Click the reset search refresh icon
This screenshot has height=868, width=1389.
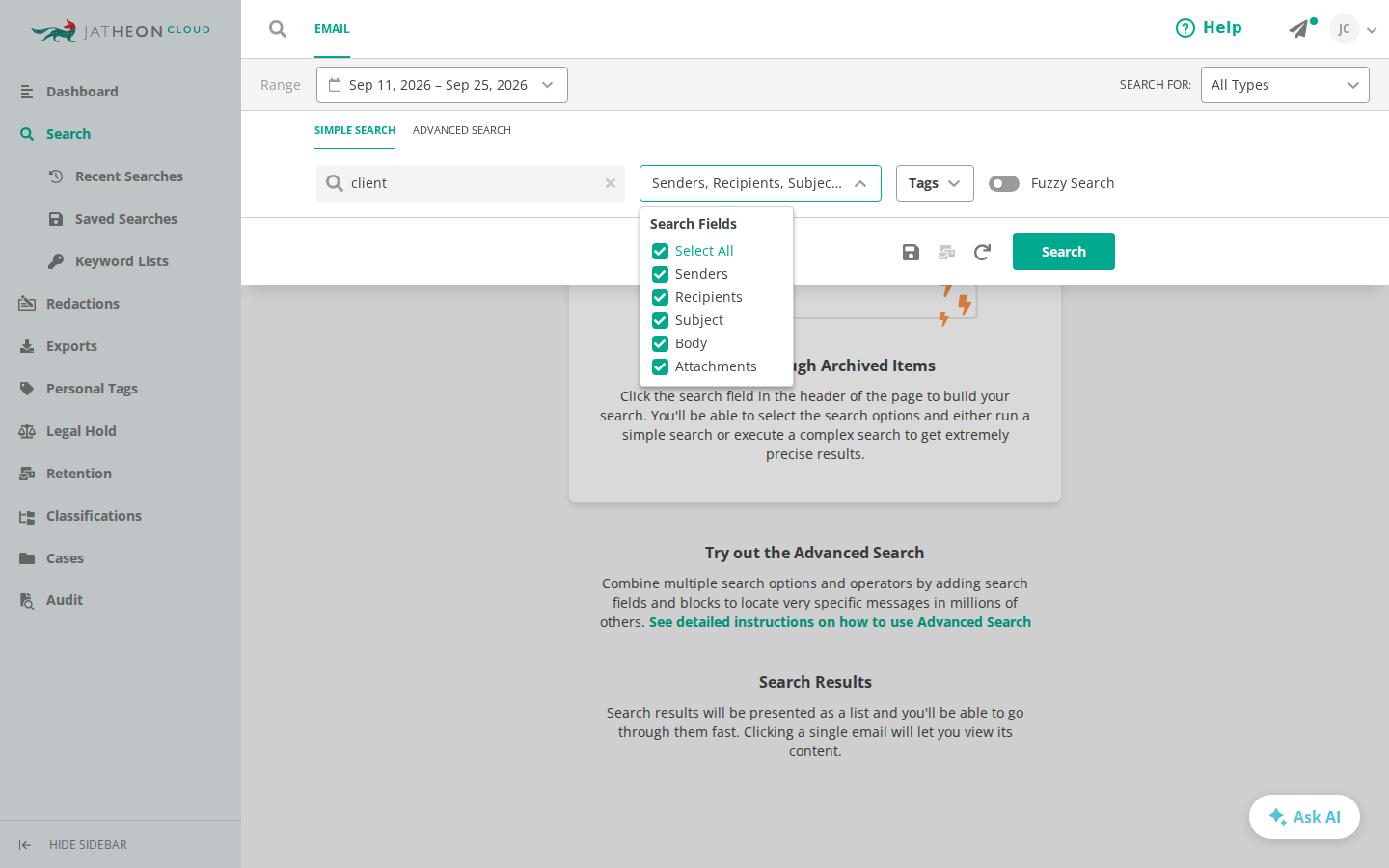click(x=982, y=252)
